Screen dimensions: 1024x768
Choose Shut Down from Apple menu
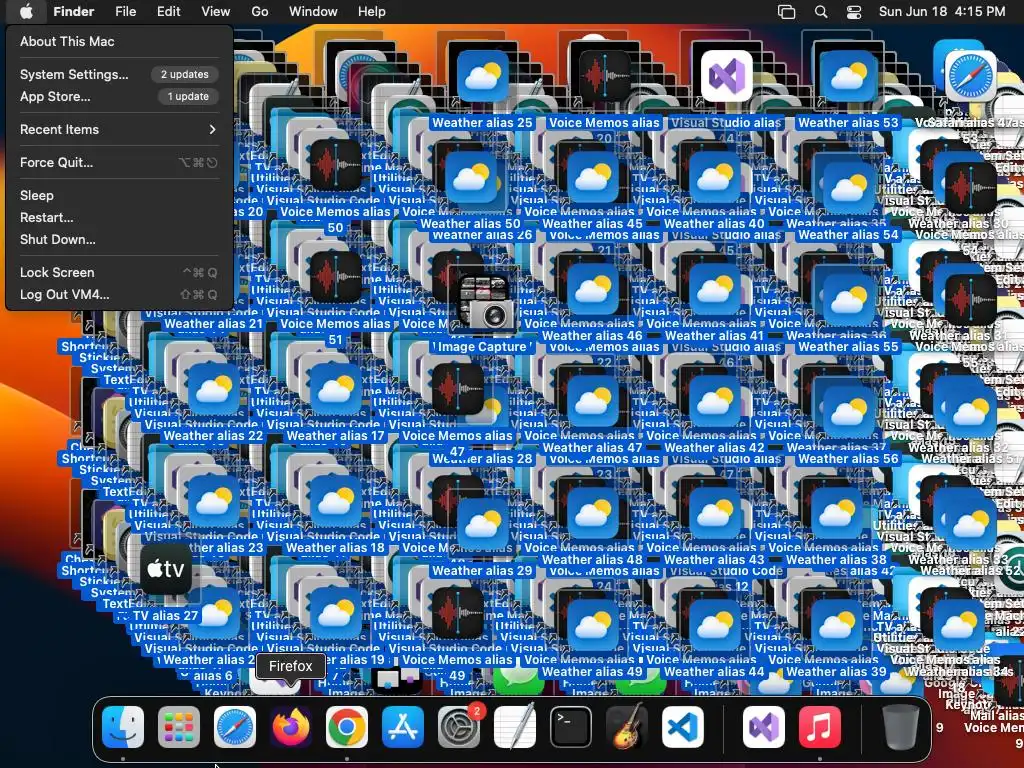(x=118, y=240)
